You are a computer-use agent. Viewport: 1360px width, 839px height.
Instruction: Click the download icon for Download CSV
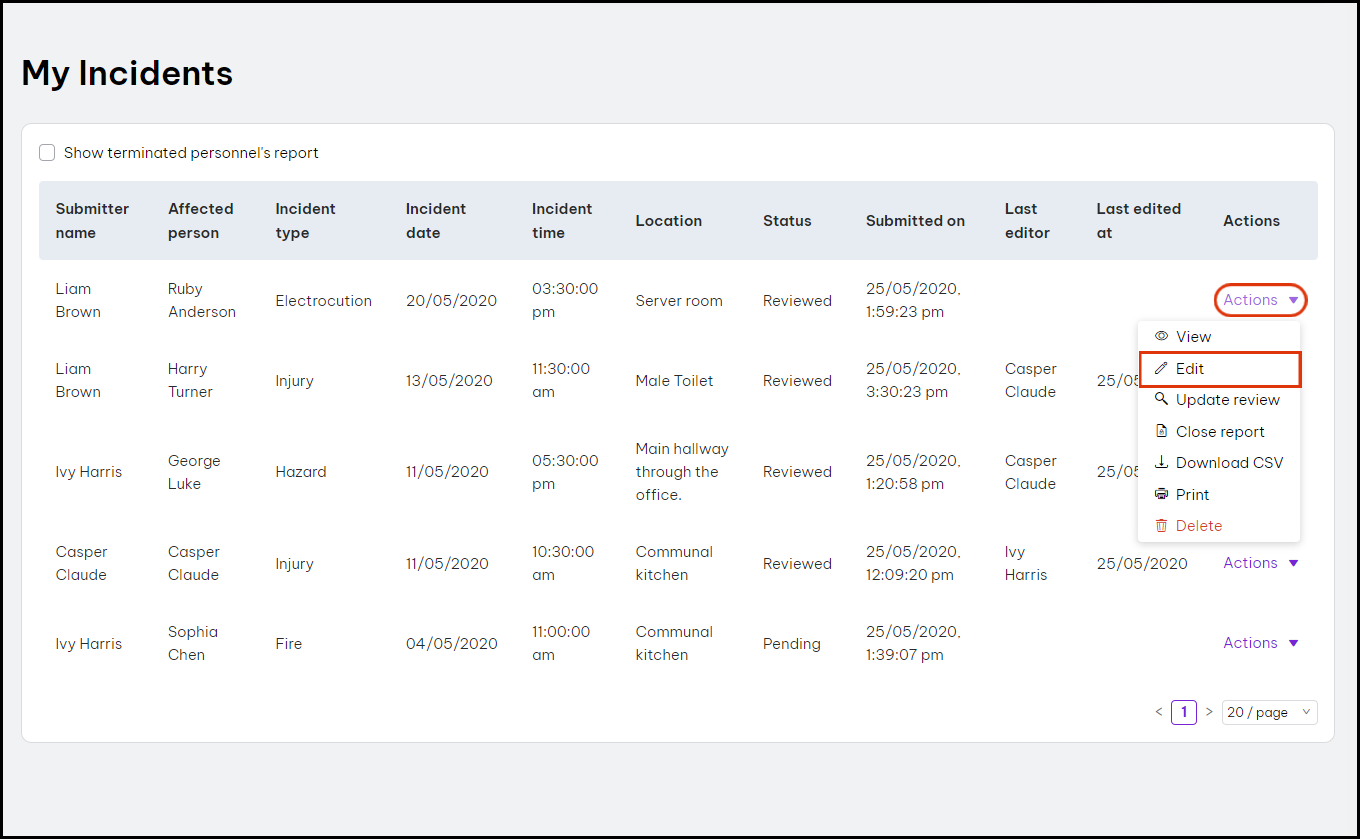click(x=1161, y=463)
